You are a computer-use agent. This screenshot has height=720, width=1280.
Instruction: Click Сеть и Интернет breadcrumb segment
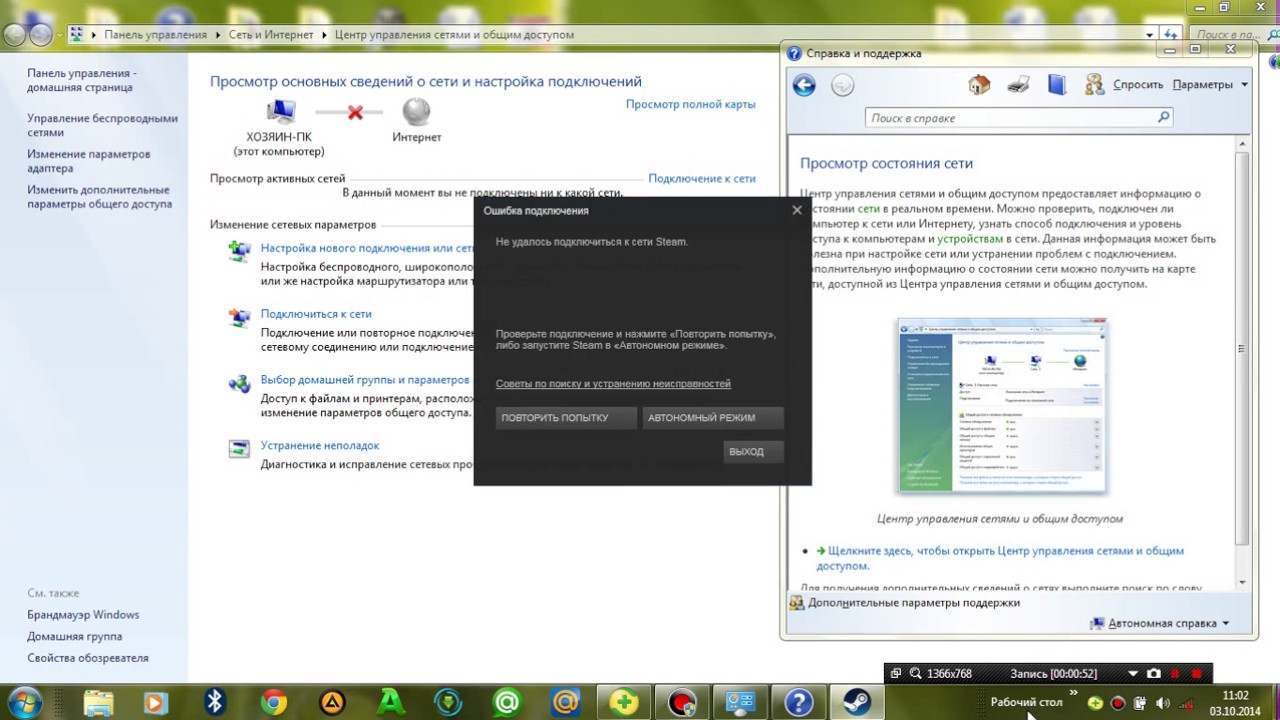coord(270,35)
